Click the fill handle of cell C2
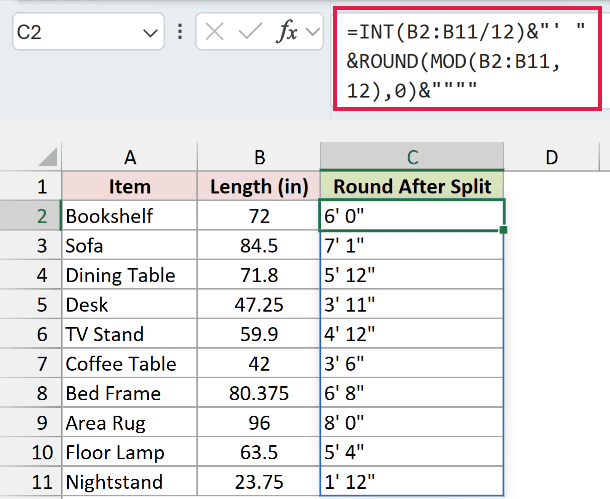This screenshot has height=499, width=610. 503,230
